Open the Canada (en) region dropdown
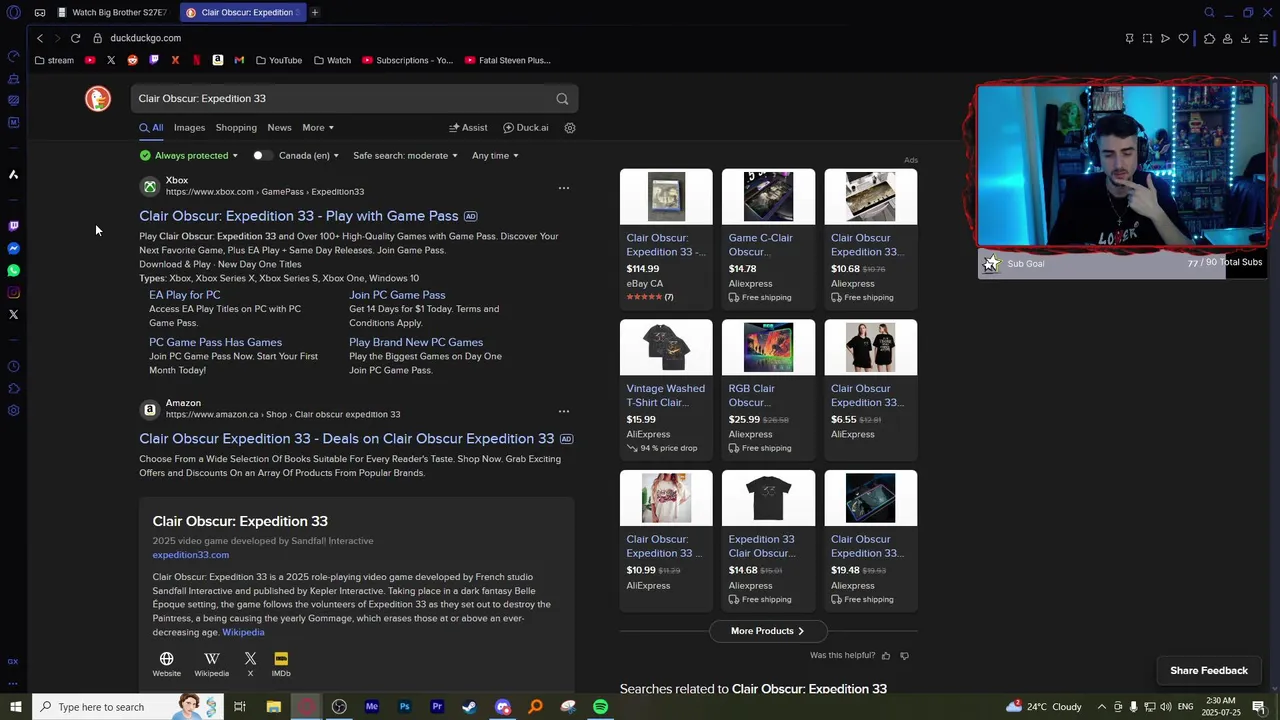Viewport: 1280px width, 720px height. (309, 156)
